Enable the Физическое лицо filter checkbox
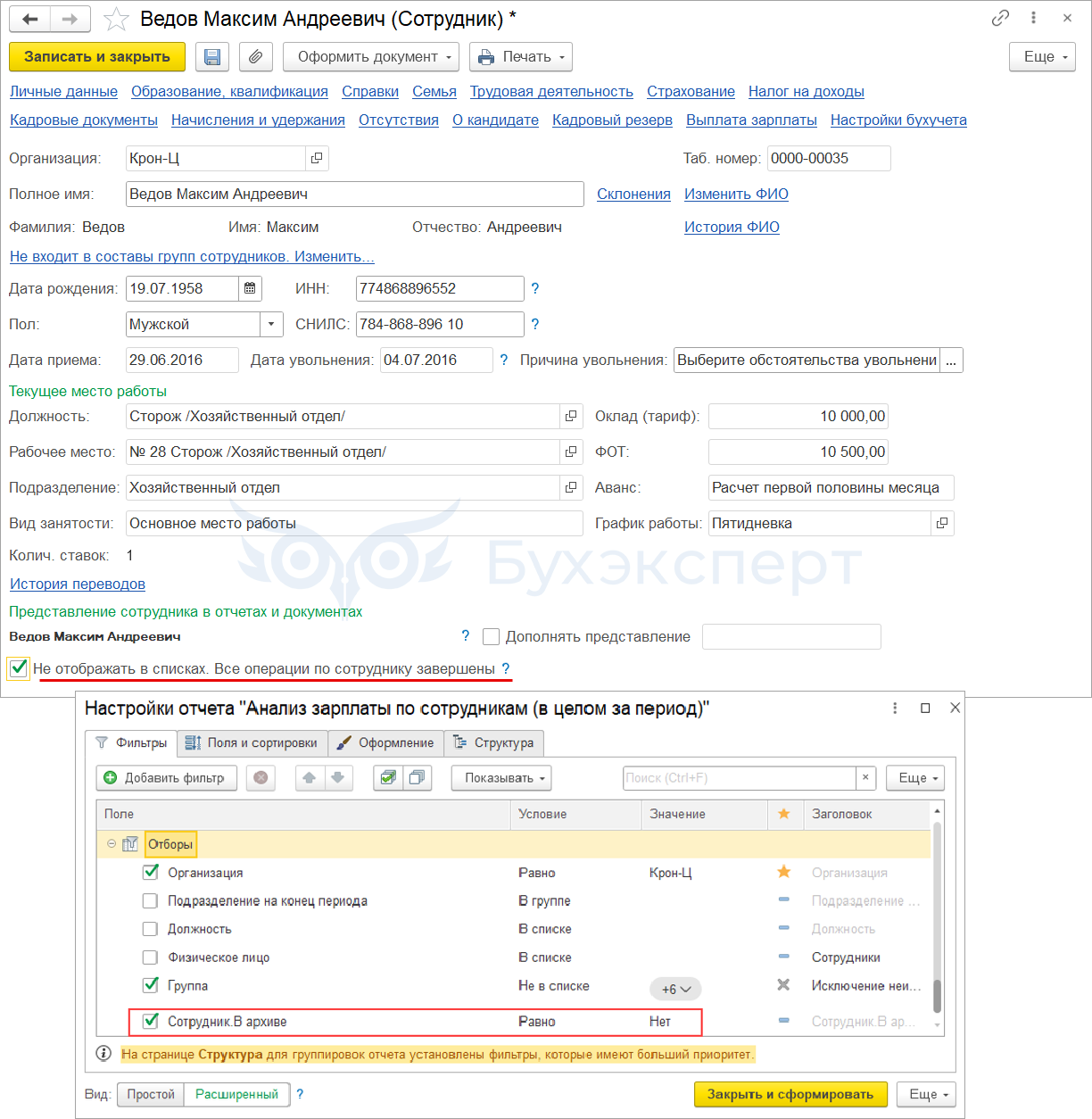The height and width of the screenshot is (1119, 1092). [151, 957]
